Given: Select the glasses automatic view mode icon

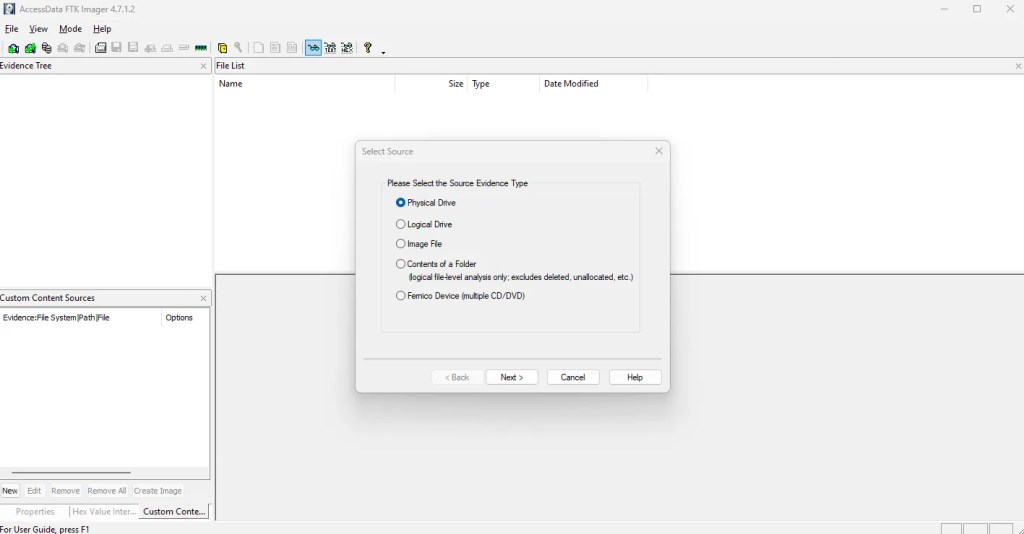Looking at the screenshot, I should 313,48.
